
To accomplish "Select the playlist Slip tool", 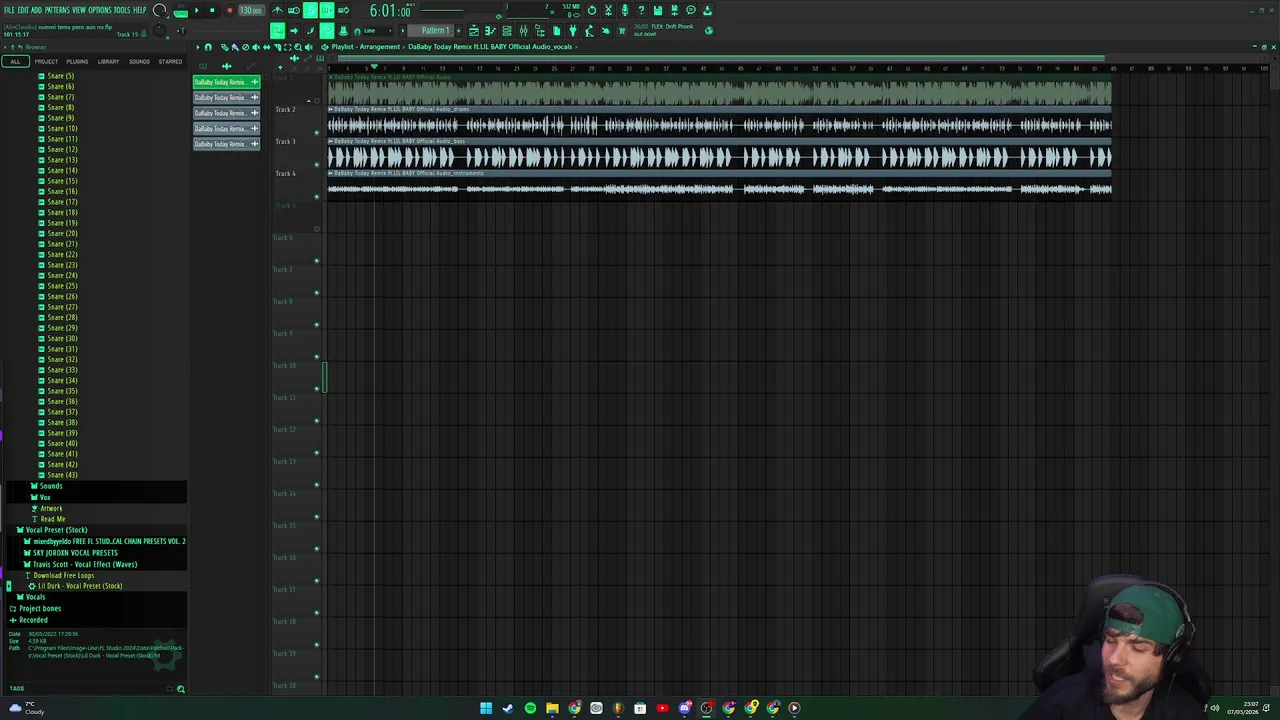I will click(266, 47).
